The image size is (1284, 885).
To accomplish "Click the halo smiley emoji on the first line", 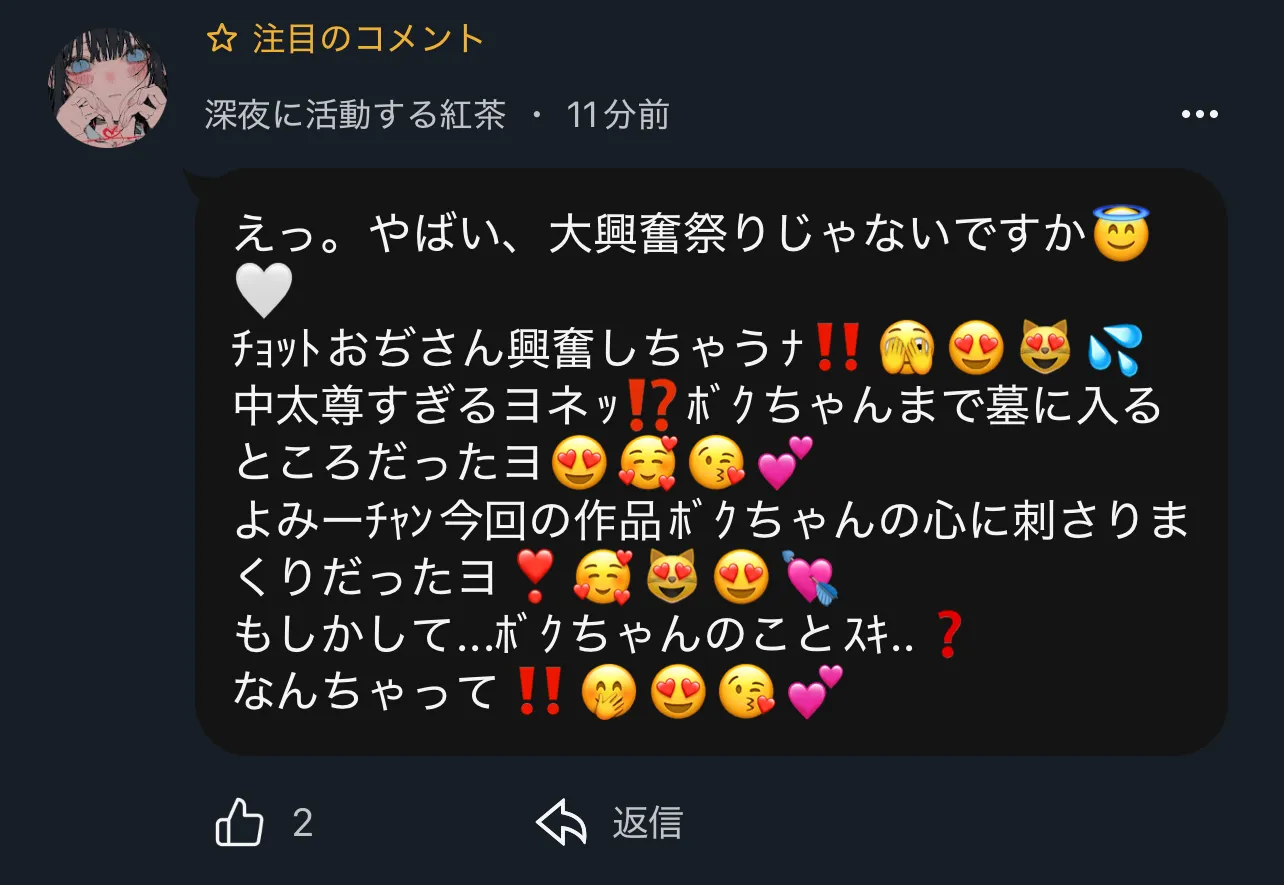I will pyautogui.click(x=1122, y=234).
